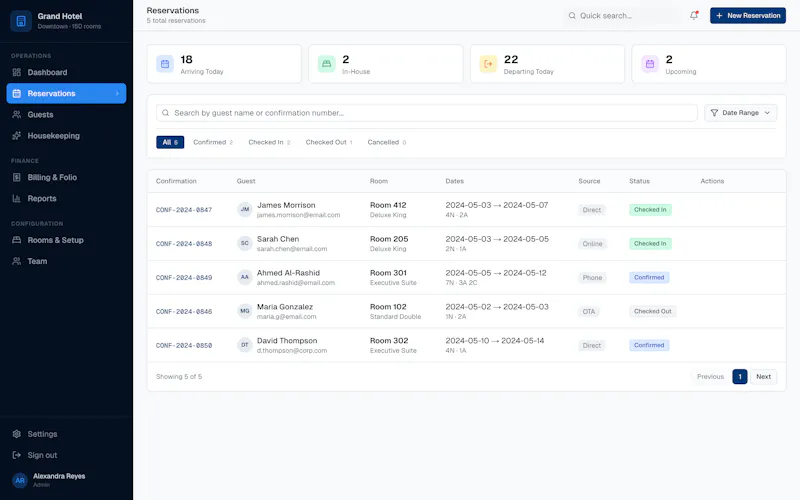Click the In-House bed icon

pos(327,64)
